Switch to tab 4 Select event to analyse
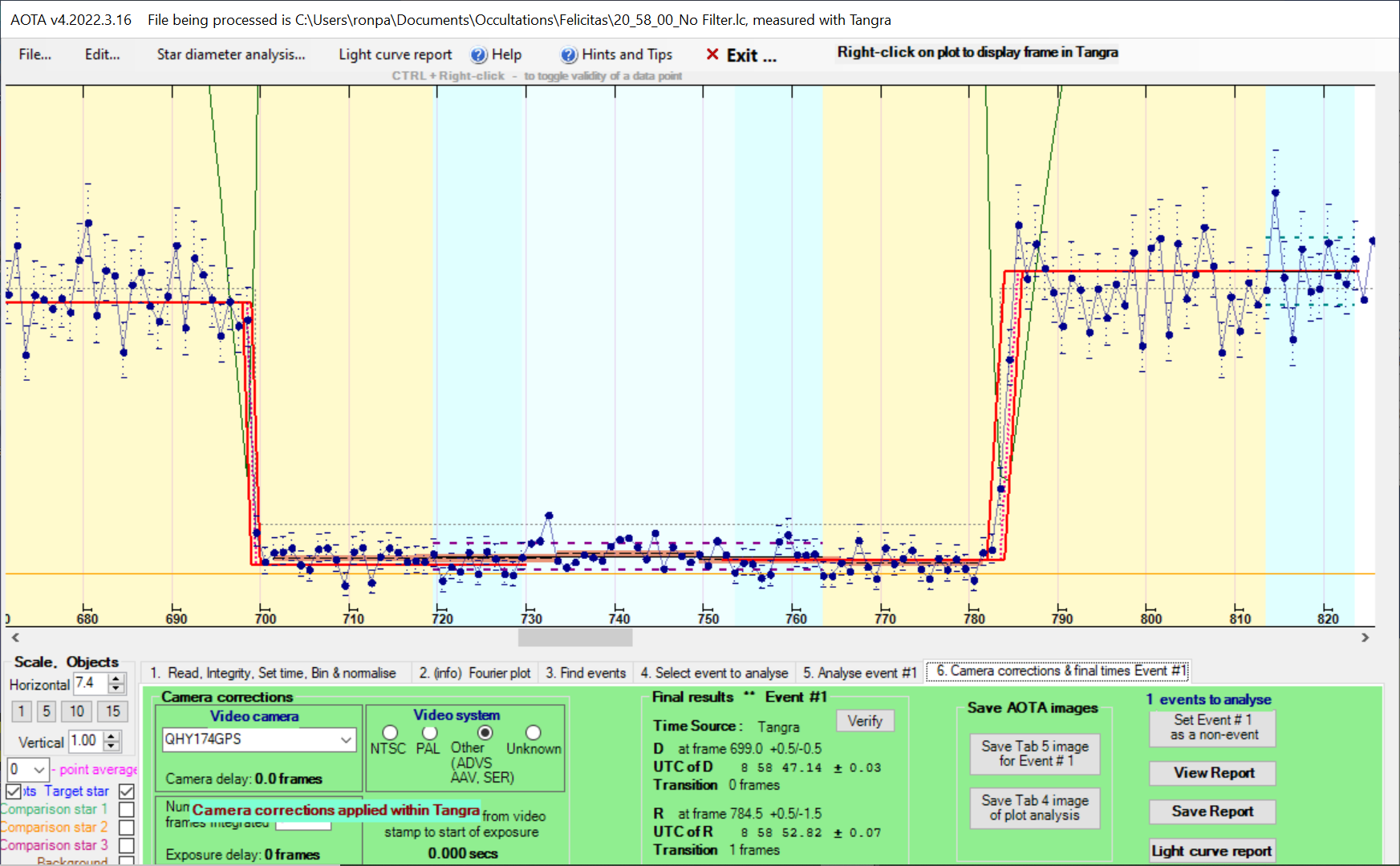 click(714, 673)
